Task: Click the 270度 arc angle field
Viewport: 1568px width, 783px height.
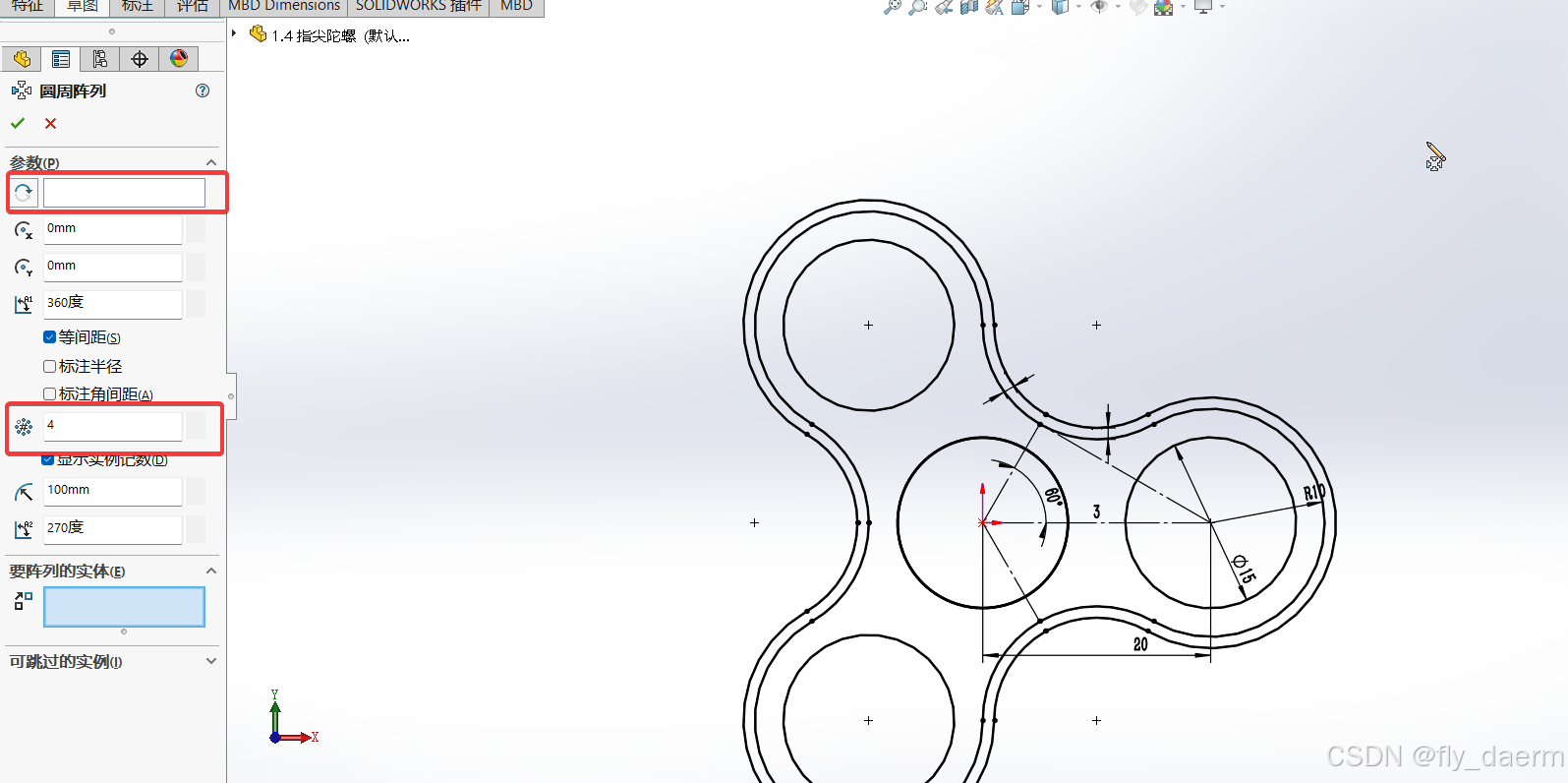Action: tap(113, 529)
